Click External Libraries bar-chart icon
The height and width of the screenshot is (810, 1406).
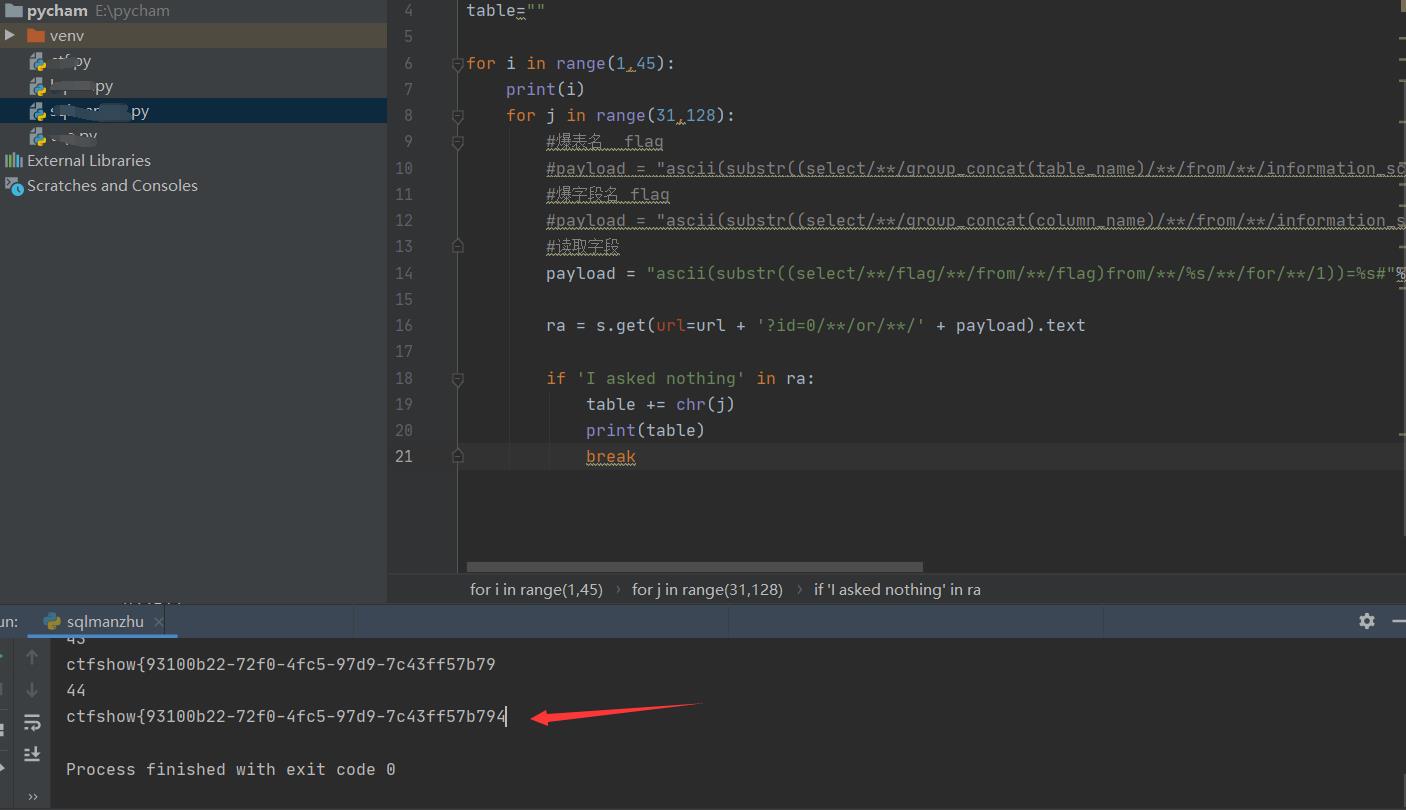[x=14, y=160]
